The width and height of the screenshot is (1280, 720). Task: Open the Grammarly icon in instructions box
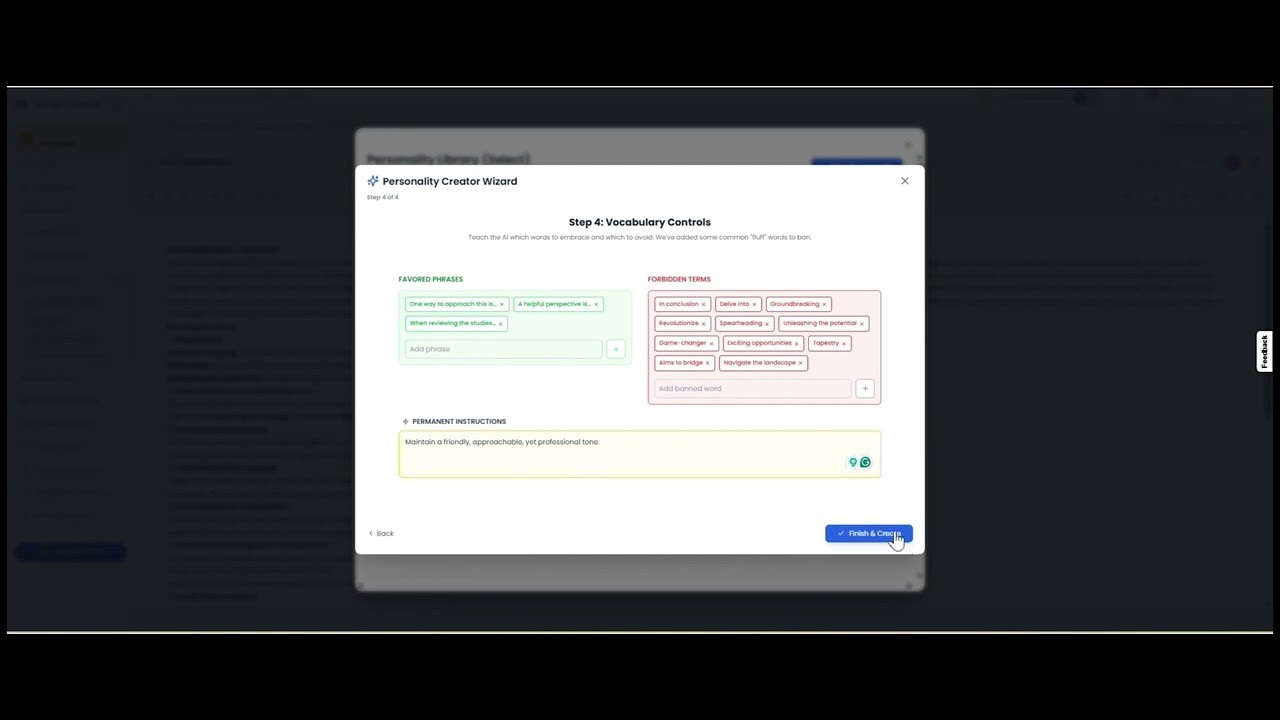(865, 462)
